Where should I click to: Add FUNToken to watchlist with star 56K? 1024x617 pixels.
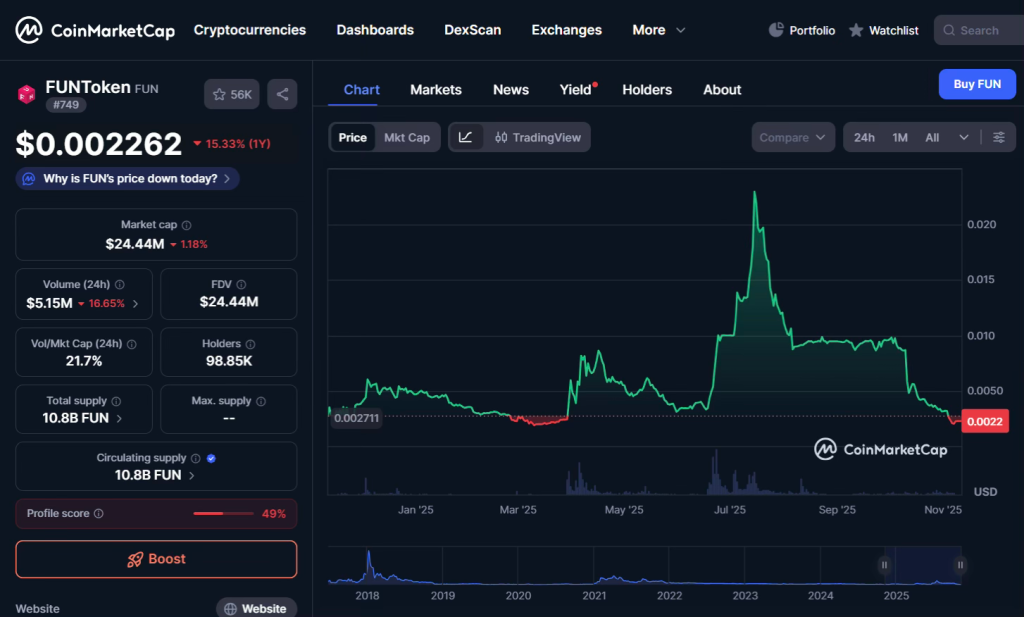coord(231,93)
